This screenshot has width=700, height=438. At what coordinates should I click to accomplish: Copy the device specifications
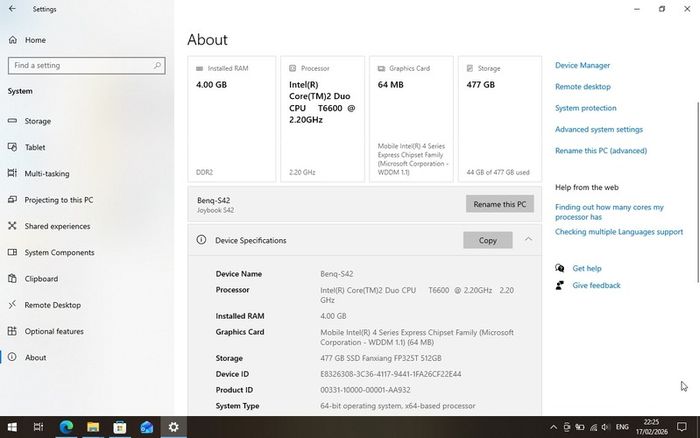488,240
